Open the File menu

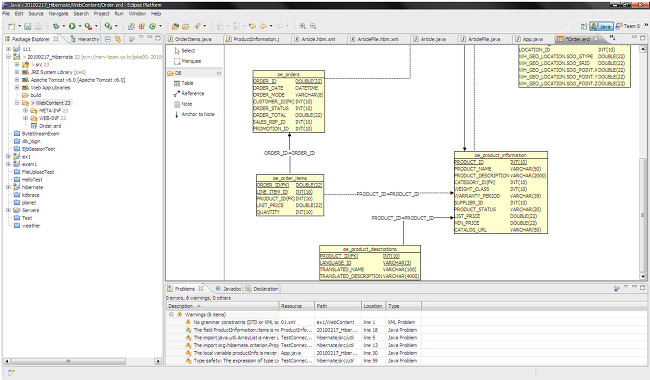coord(6,14)
